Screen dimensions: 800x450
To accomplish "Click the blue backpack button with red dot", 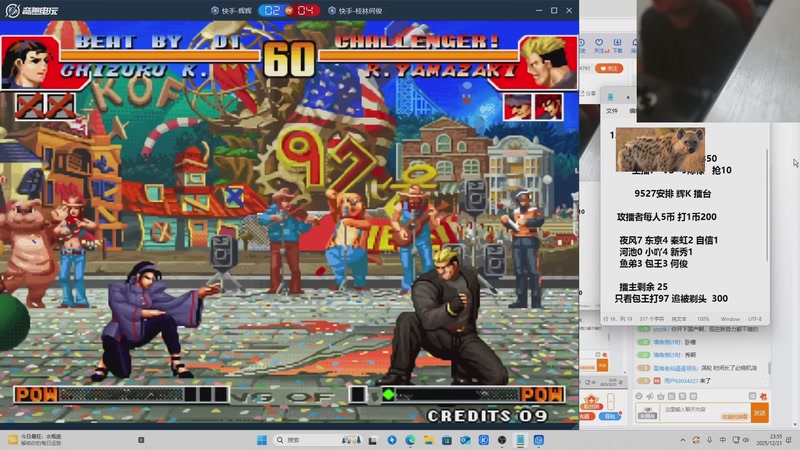I will click(x=611, y=416).
